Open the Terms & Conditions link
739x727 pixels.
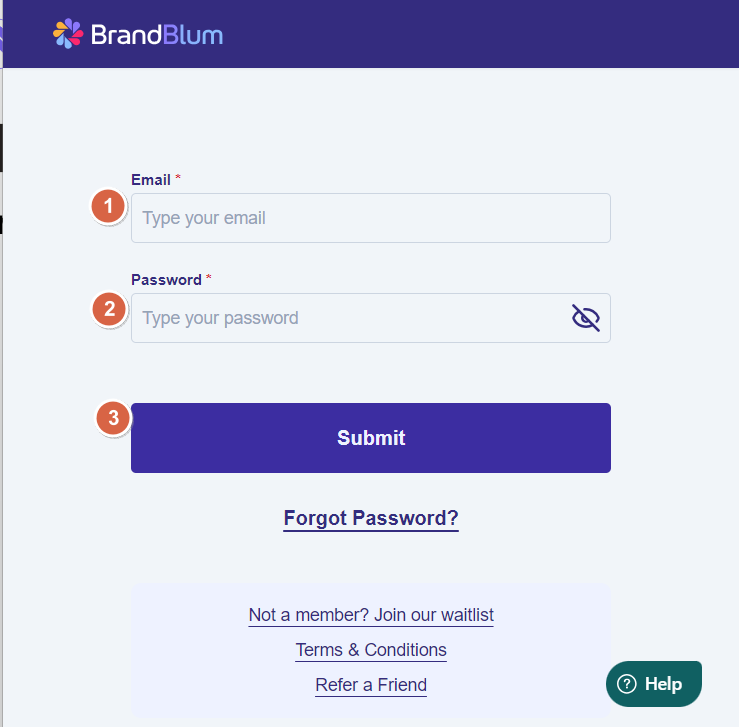pyautogui.click(x=371, y=650)
